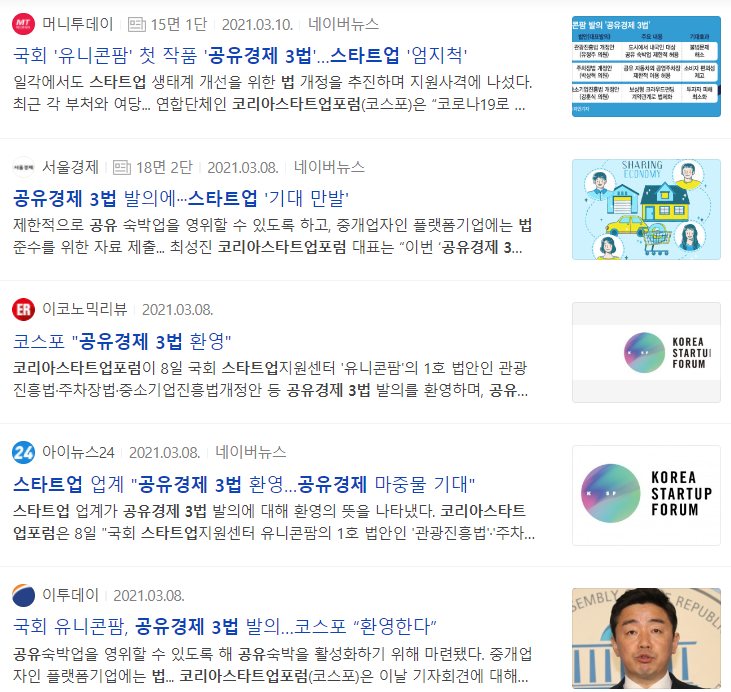Click the 이코노믹리뷰 publisher name
731x692 pixels.
pos(85,310)
